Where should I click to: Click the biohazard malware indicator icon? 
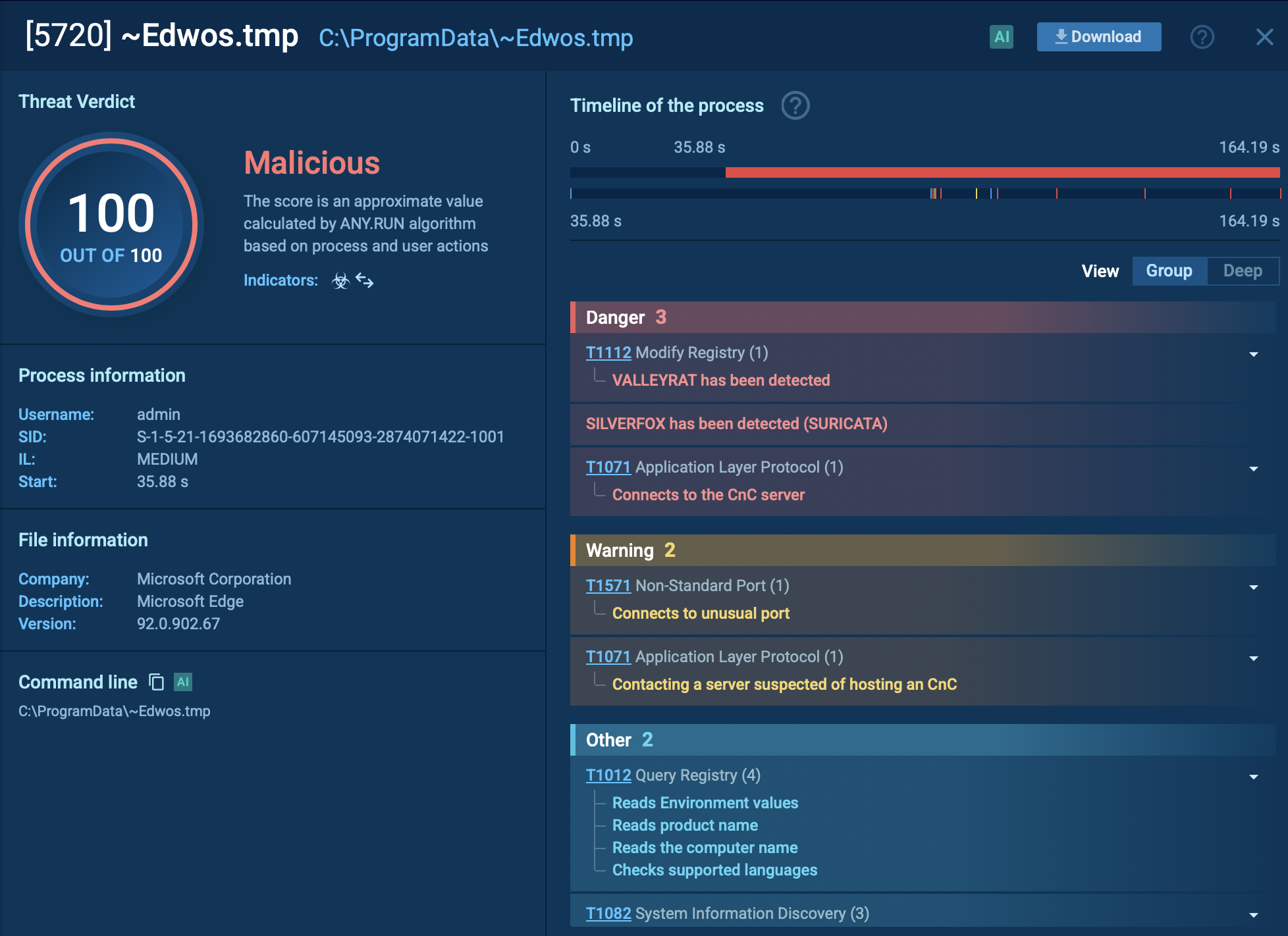340,281
